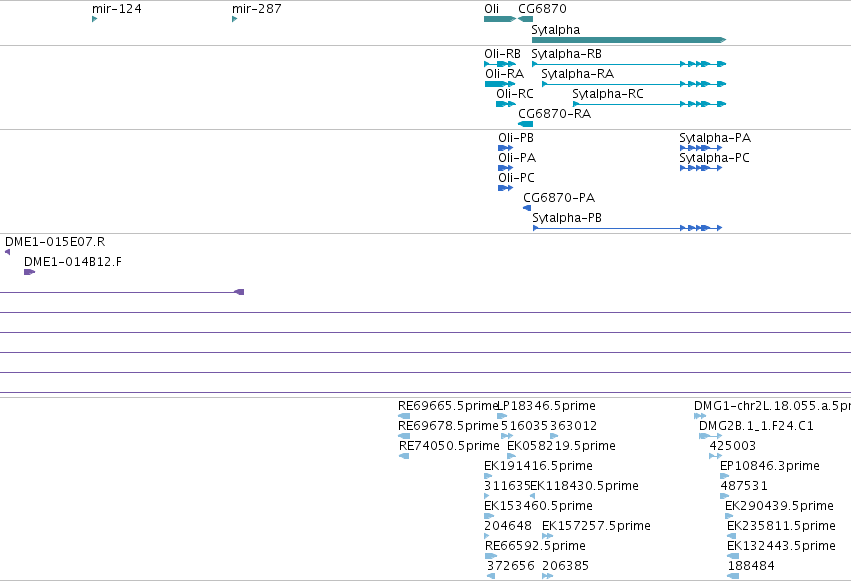Select the 311635 EST label

pyautogui.click(x=507, y=486)
